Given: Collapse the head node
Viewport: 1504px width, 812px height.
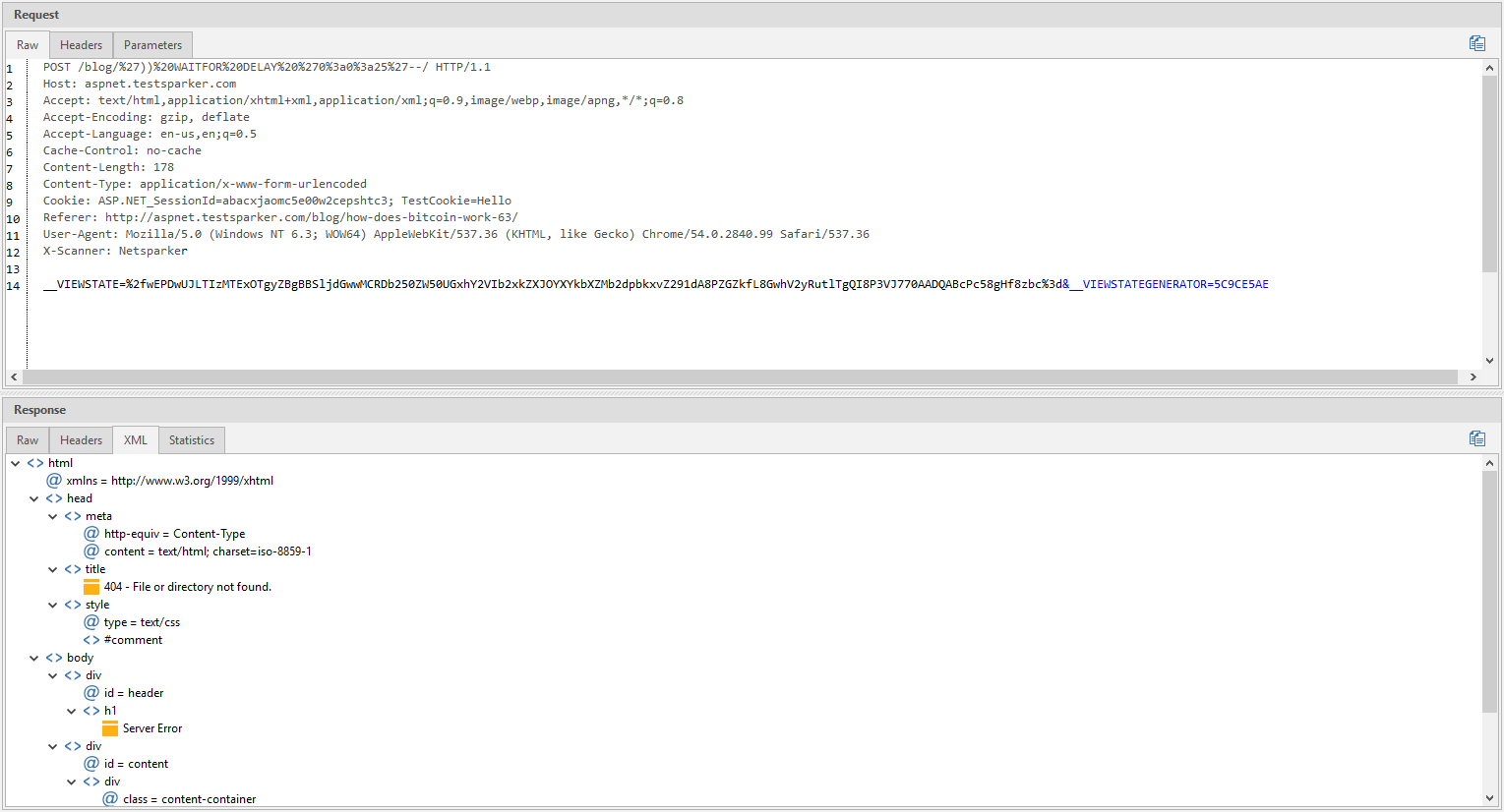Looking at the screenshot, I should point(33,497).
